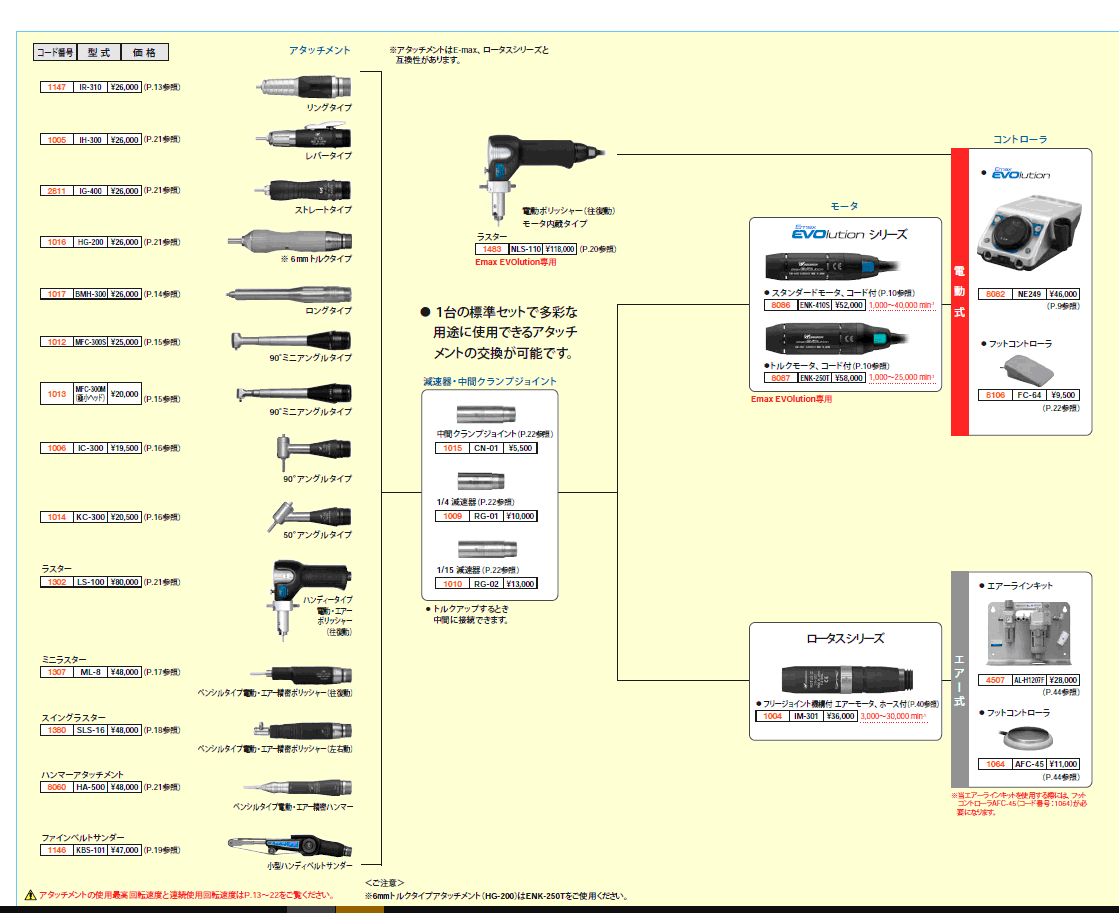Click the AL-H1207 air line kit image
Image resolution: width=1119 pixels, height=913 pixels.
(1029, 633)
